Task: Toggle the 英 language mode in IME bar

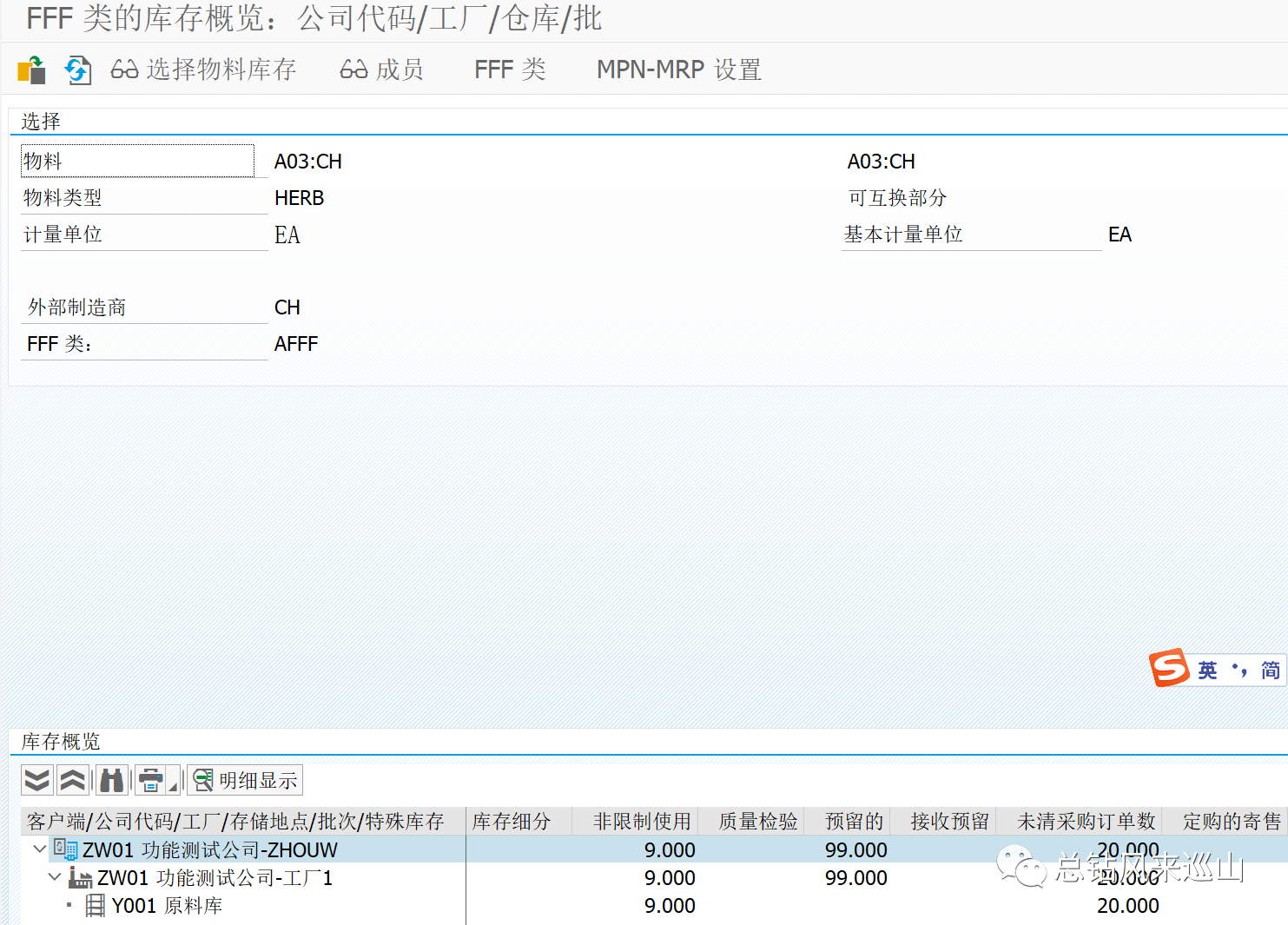Action: tap(1207, 670)
